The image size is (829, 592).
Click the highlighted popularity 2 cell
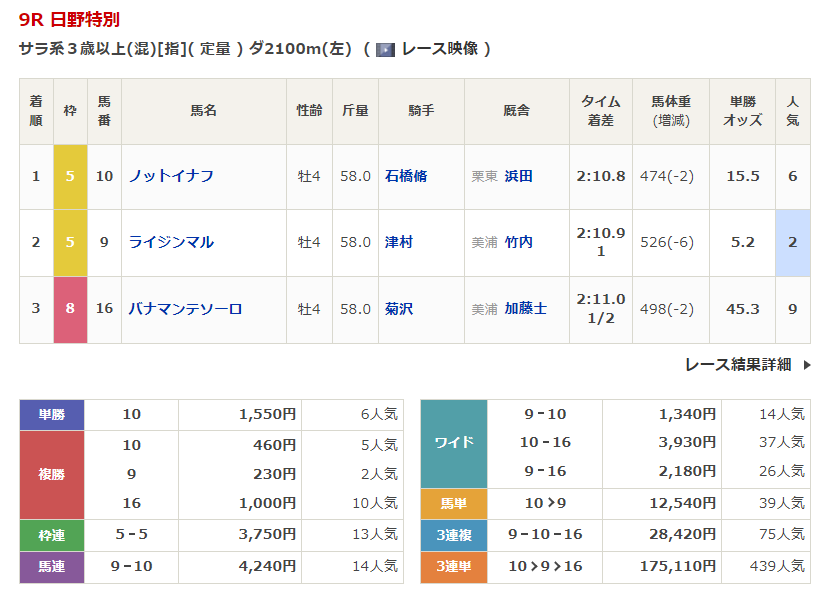[792, 242]
